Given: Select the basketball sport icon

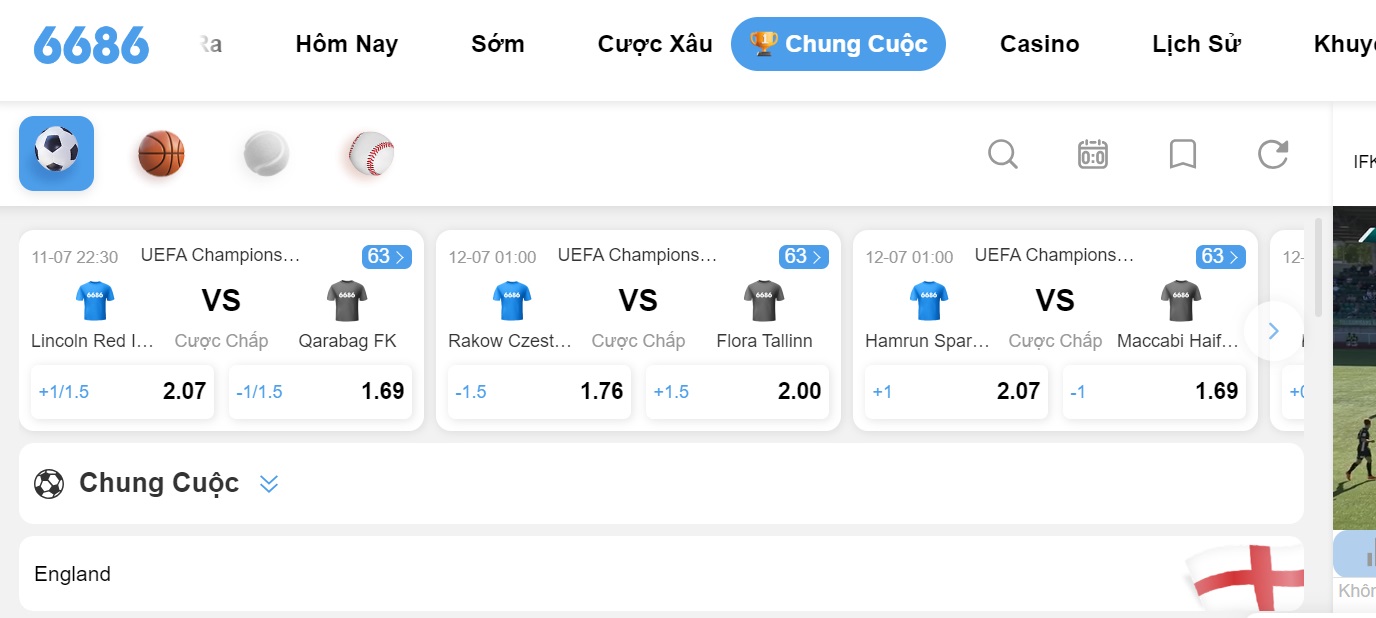Looking at the screenshot, I should click(x=161, y=154).
